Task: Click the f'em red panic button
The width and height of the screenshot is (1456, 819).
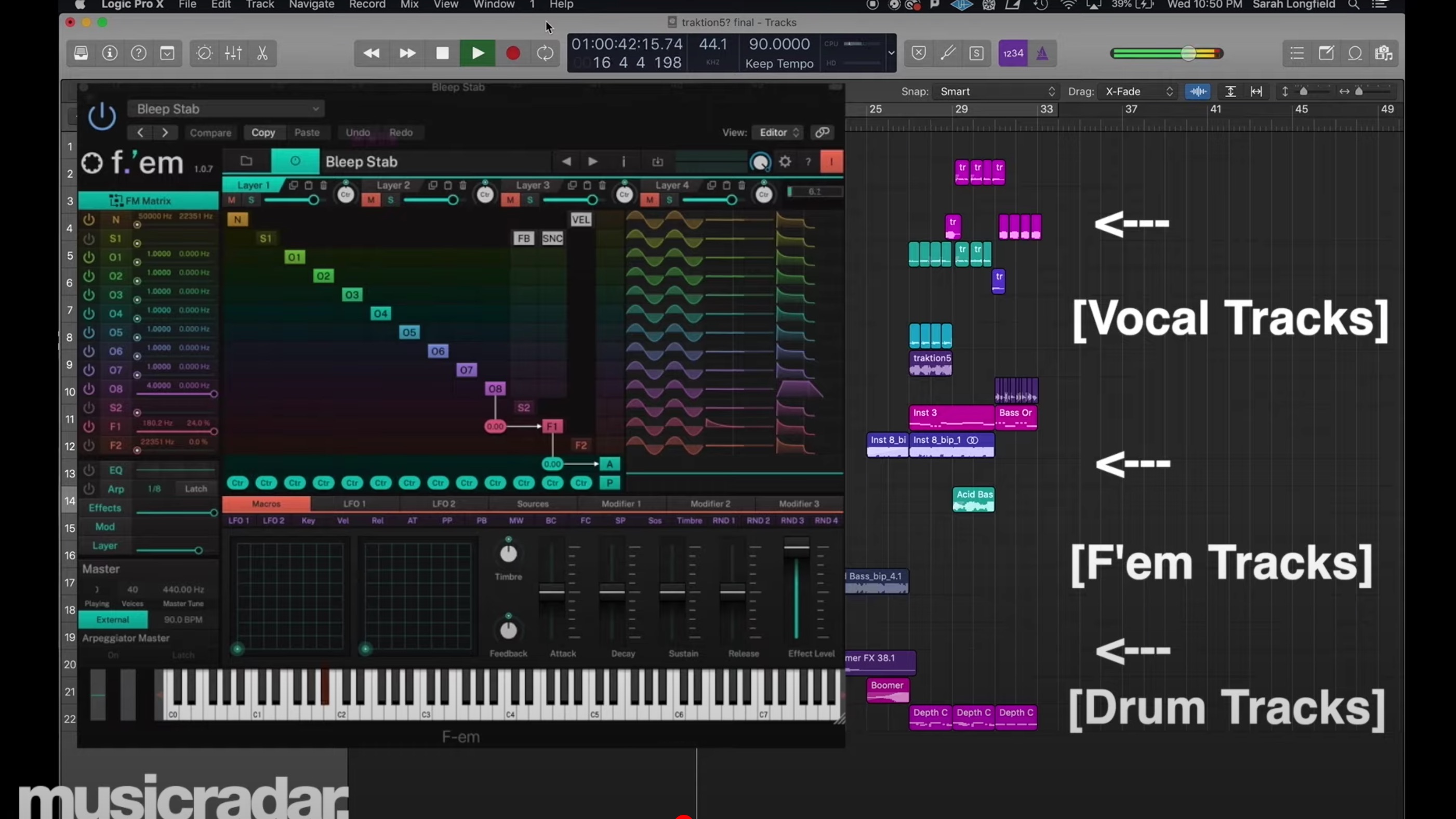Action: pyautogui.click(x=831, y=162)
